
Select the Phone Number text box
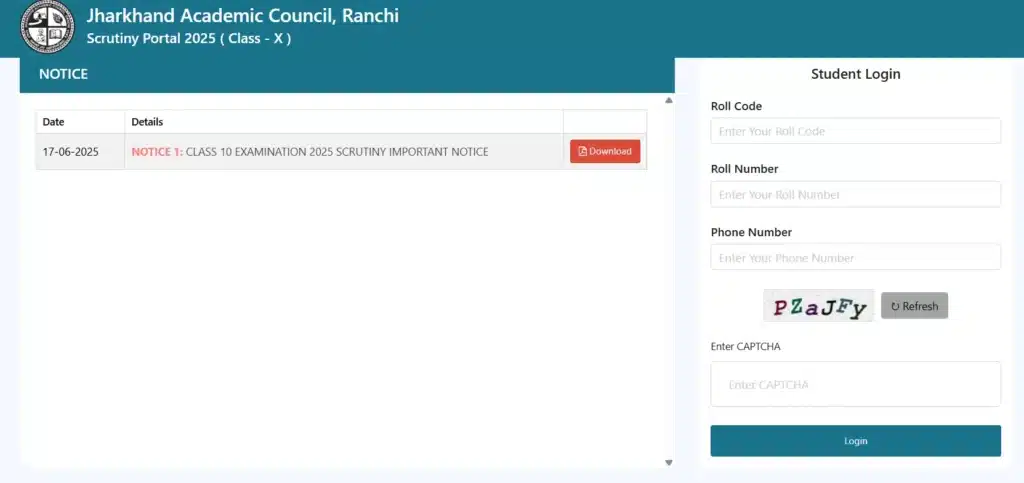pos(855,257)
